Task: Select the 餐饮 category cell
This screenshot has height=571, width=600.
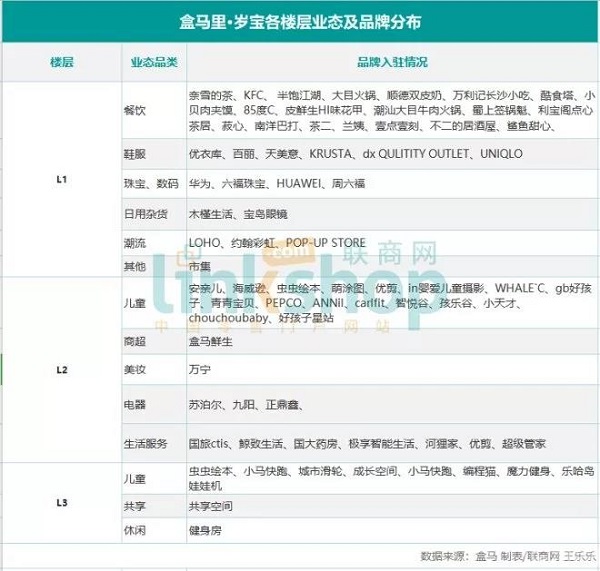Action: click(x=154, y=111)
